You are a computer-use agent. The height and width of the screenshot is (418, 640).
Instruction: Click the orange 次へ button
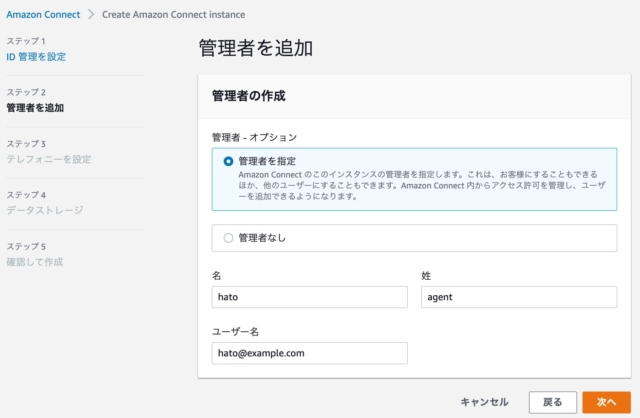click(x=606, y=401)
